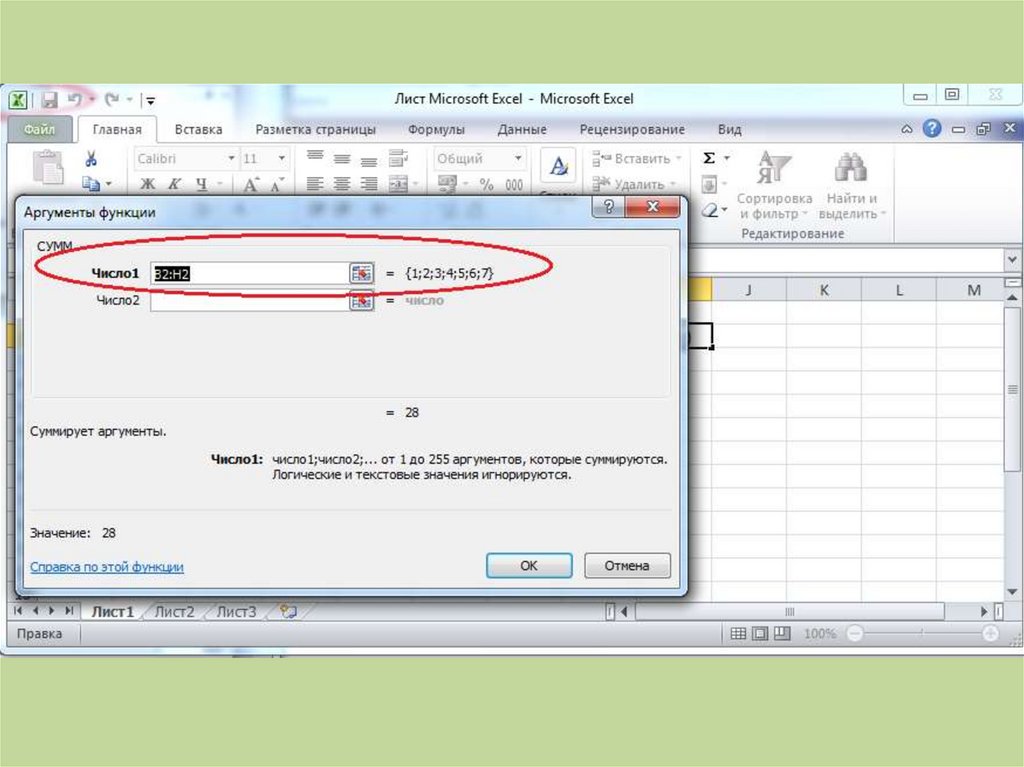Click OK in function arguments dialog
This screenshot has width=1024, height=767.
coord(529,566)
